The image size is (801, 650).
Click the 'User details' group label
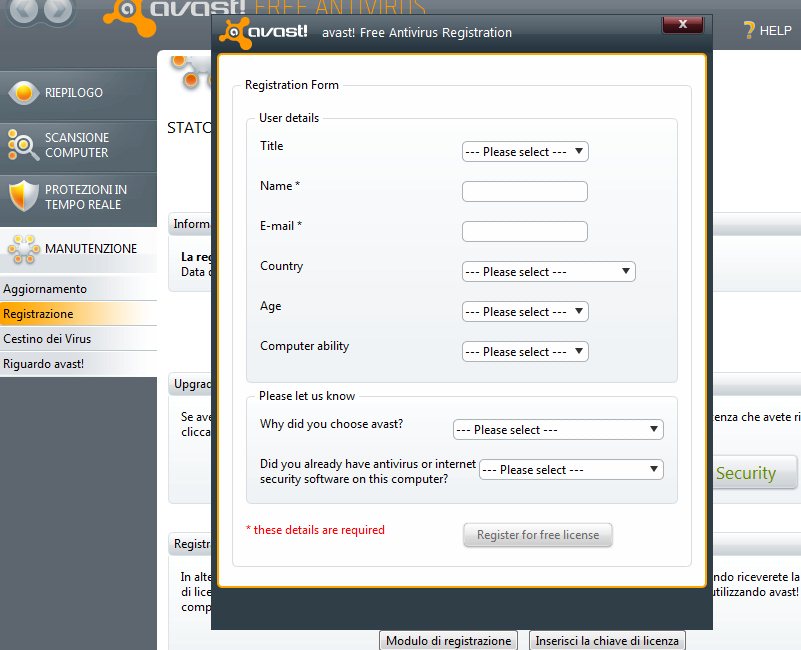pyautogui.click(x=289, y=118)
